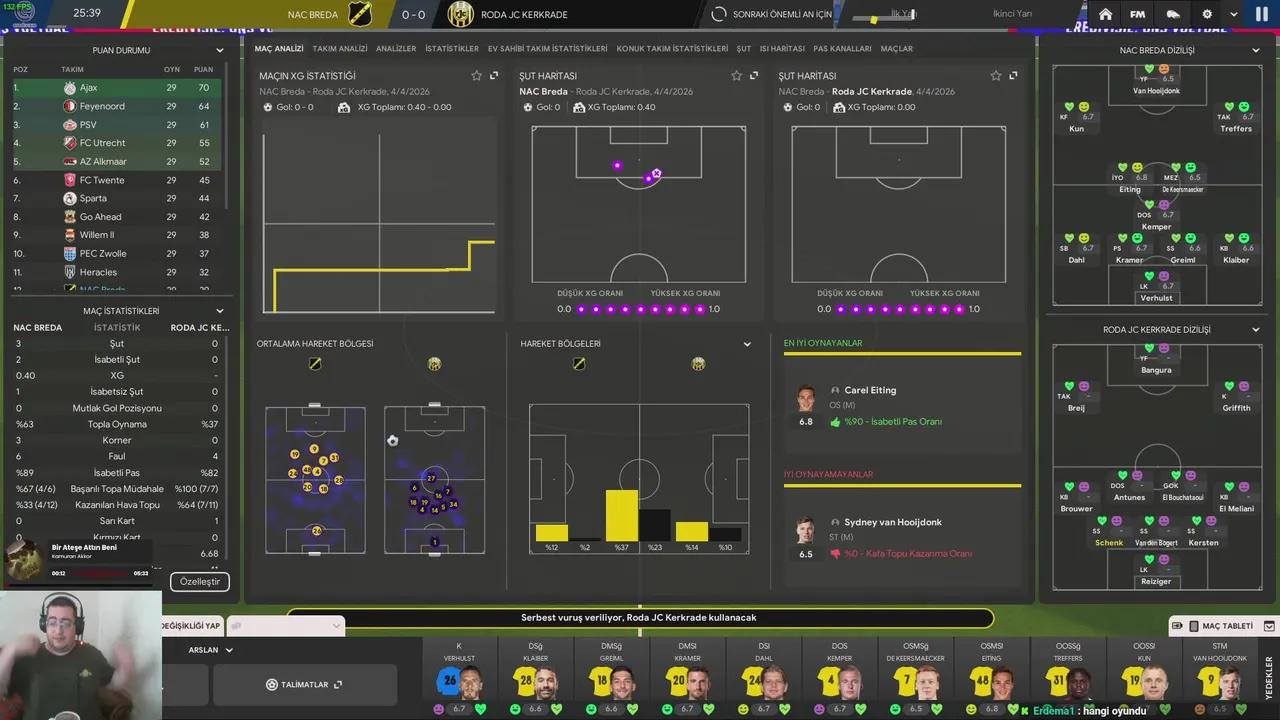
Task: Open the settings gear icon
Action: pos(1207,14)
